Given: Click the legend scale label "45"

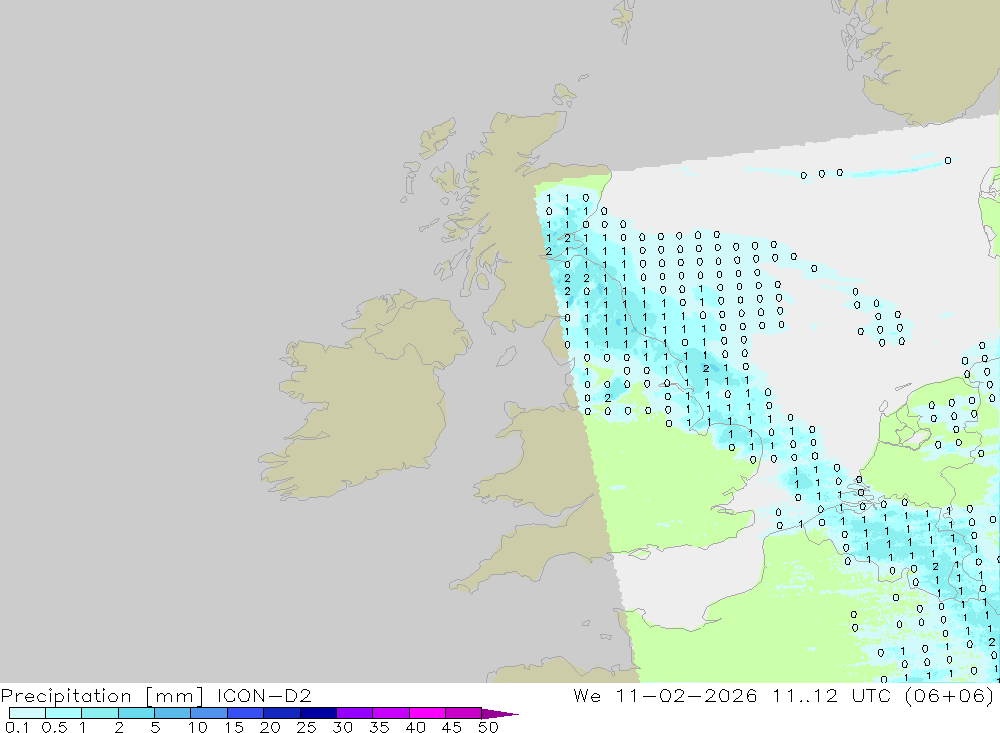Looking at the screenshot, I should [452, 727].
